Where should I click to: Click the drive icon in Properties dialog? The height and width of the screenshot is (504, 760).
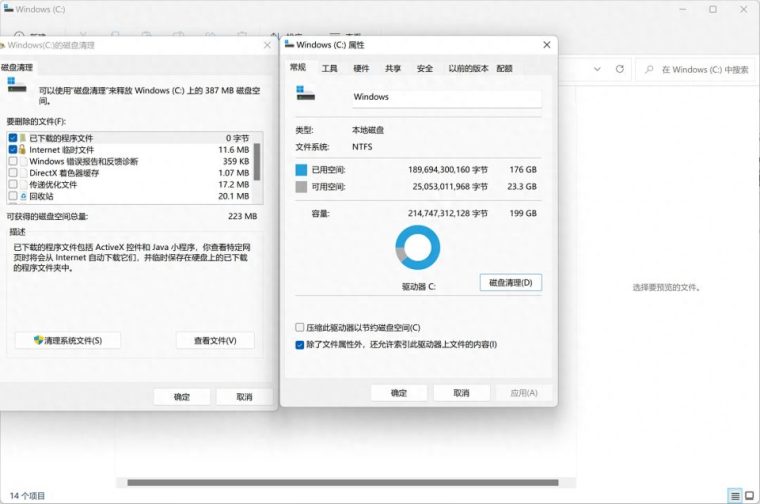tap(306, 93)
